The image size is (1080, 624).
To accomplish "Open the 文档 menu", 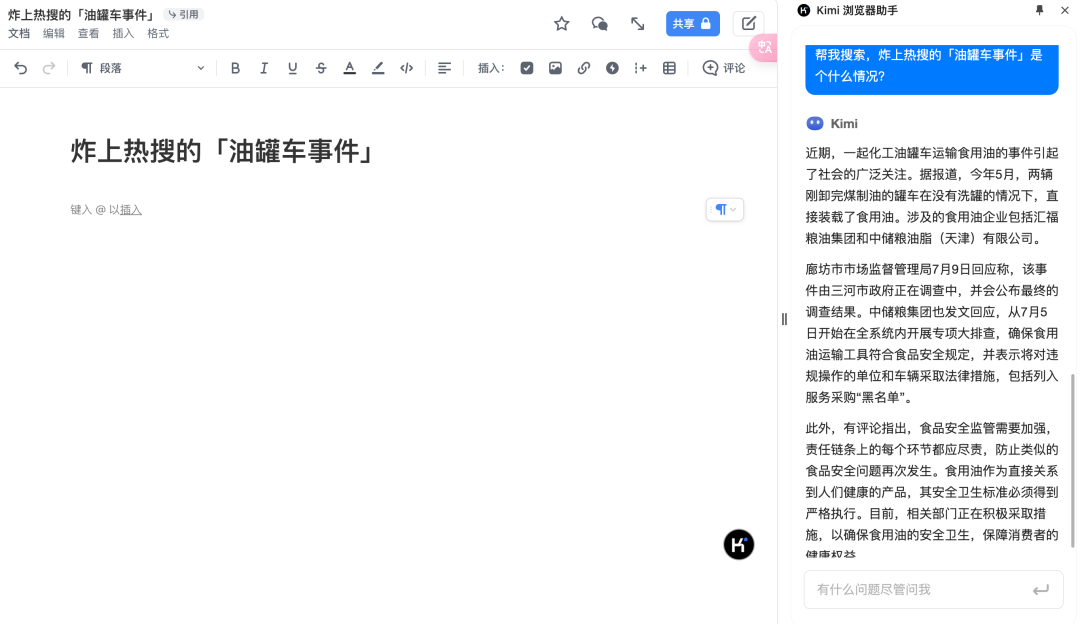I will 19,34.
